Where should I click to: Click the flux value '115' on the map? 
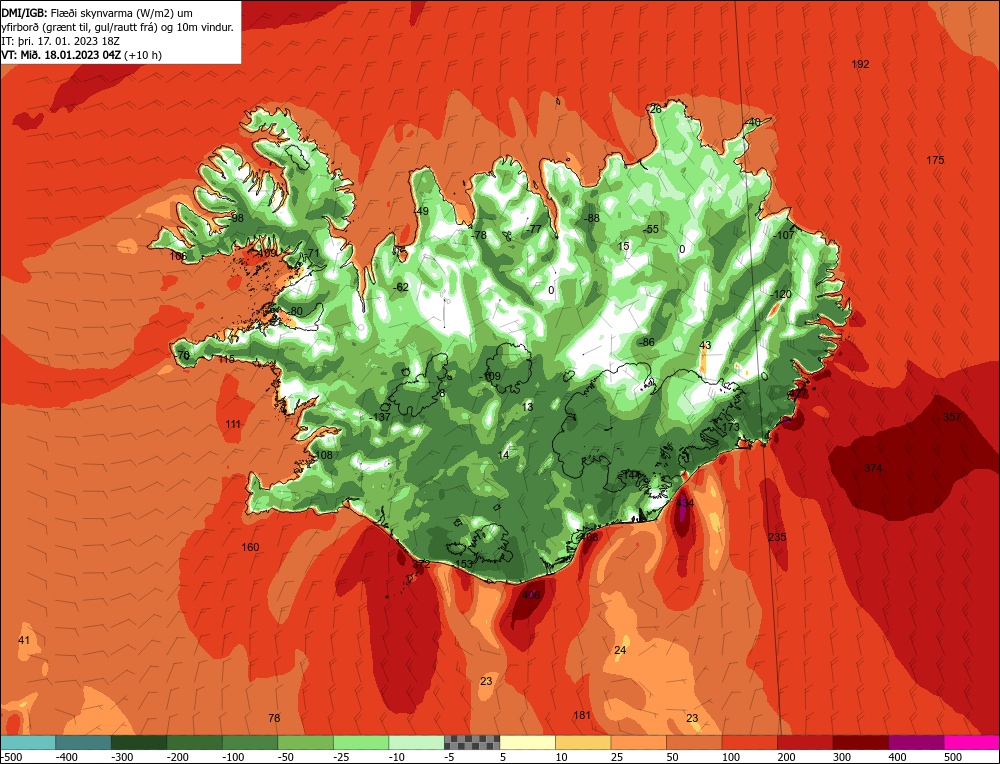(226, 359)
